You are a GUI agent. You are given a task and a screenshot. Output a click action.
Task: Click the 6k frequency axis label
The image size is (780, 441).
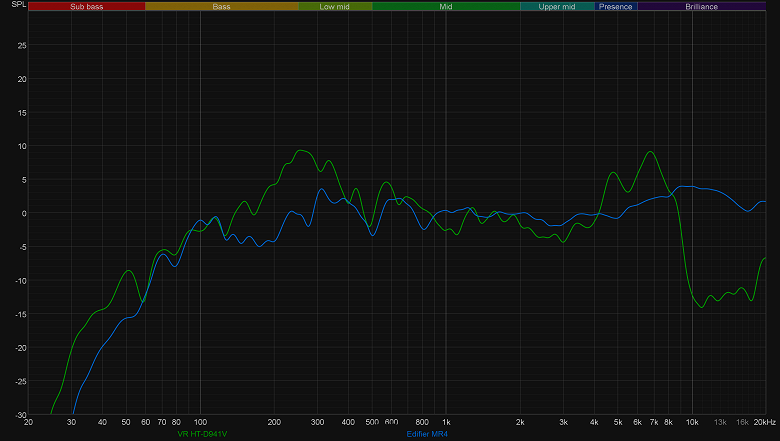click(637, 422)
